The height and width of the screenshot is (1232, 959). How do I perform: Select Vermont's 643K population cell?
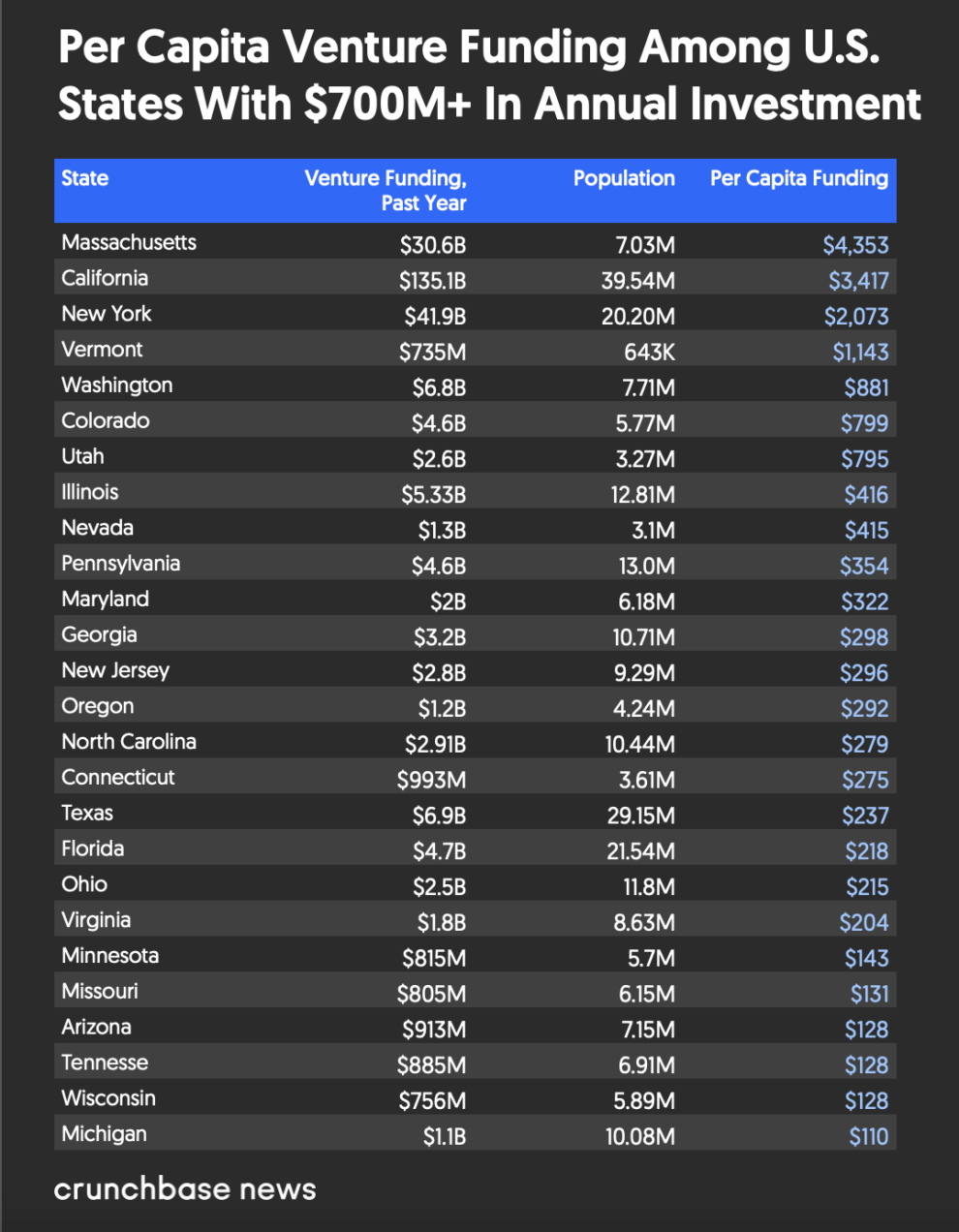pyautogui.click(x=649, y=353)
